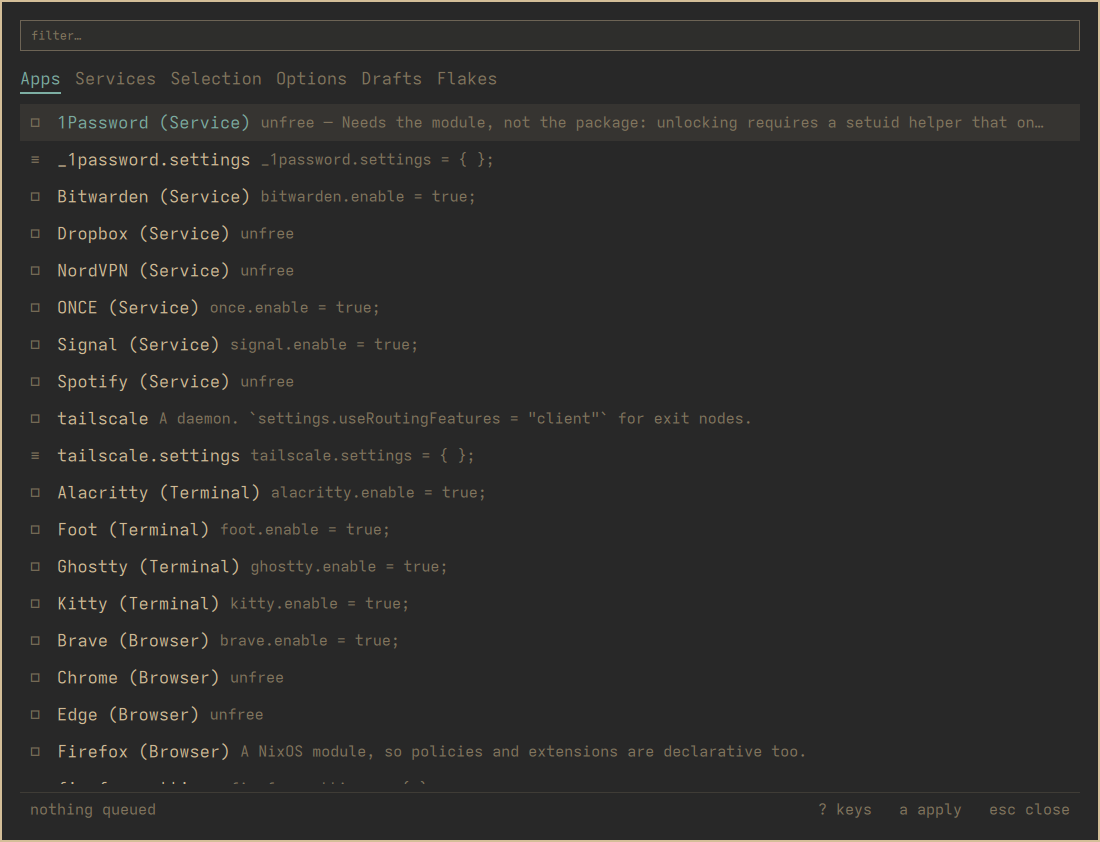The image size is (1100, 842).
Task: Click the '? keys' help hint
Action: pos(845,810)
